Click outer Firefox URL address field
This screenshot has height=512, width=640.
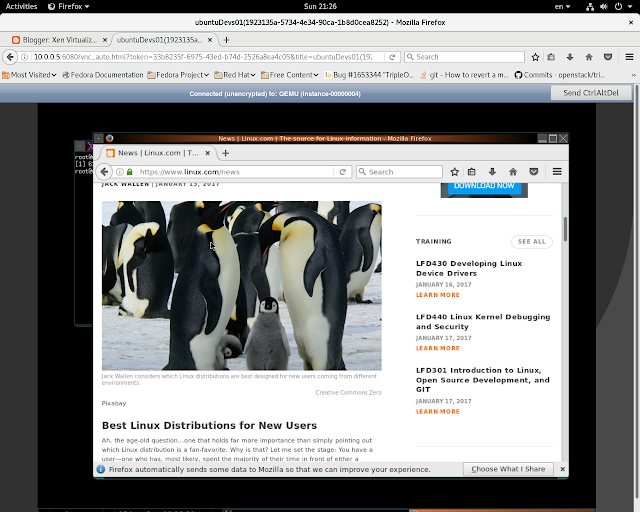(202, 57)
